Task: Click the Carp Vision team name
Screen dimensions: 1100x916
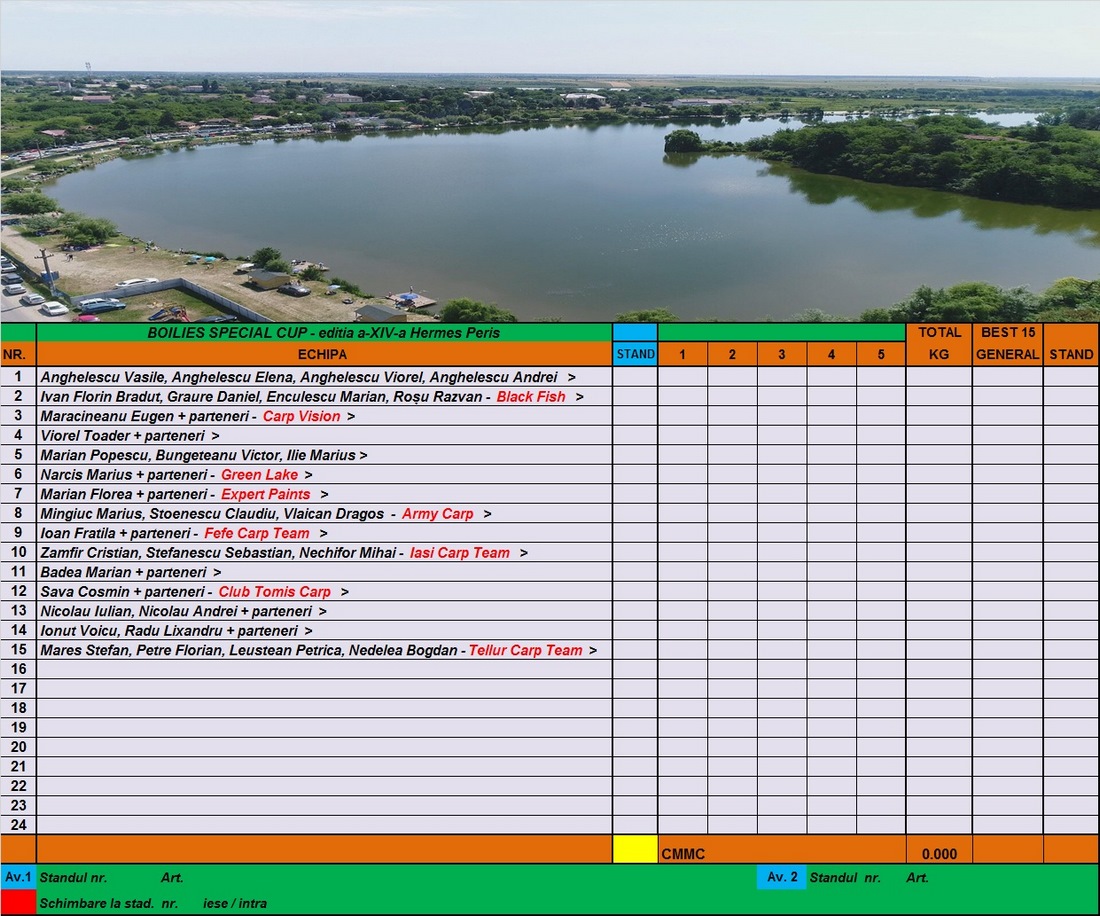Action: coord(302,416)
